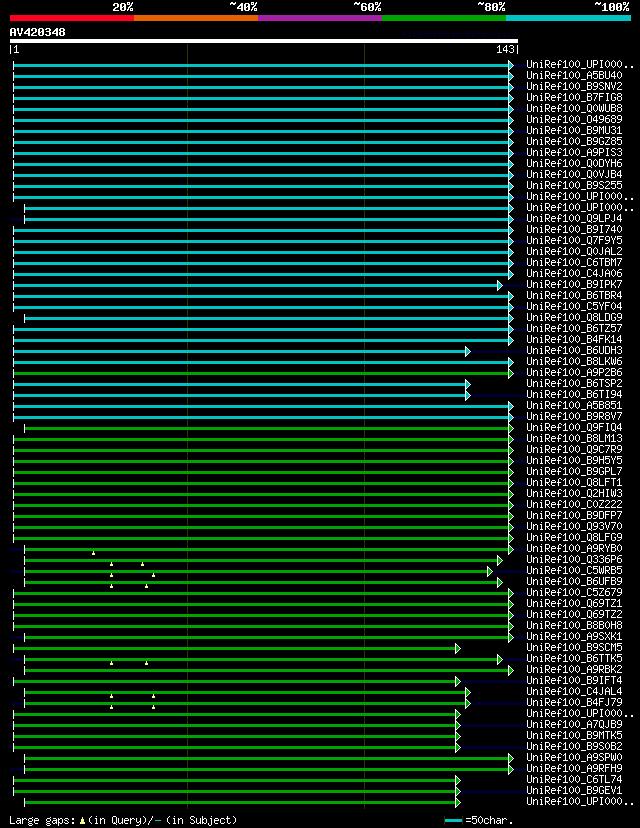Click the arrowhead ending the B6UDH3 alignment
Screen dimensions: 640x828
point(468,351)
